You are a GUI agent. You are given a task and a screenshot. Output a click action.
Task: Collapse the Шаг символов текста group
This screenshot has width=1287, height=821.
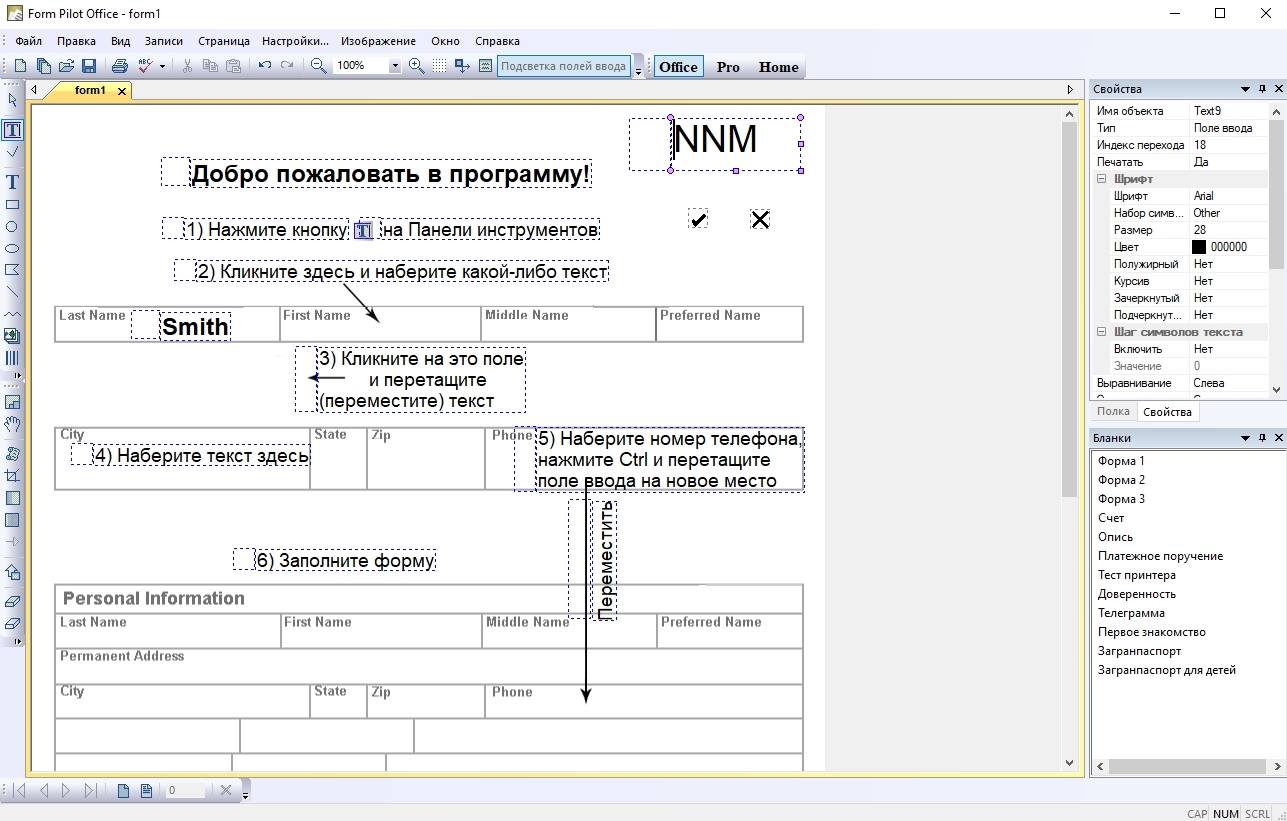click(x=1101, y=332)
